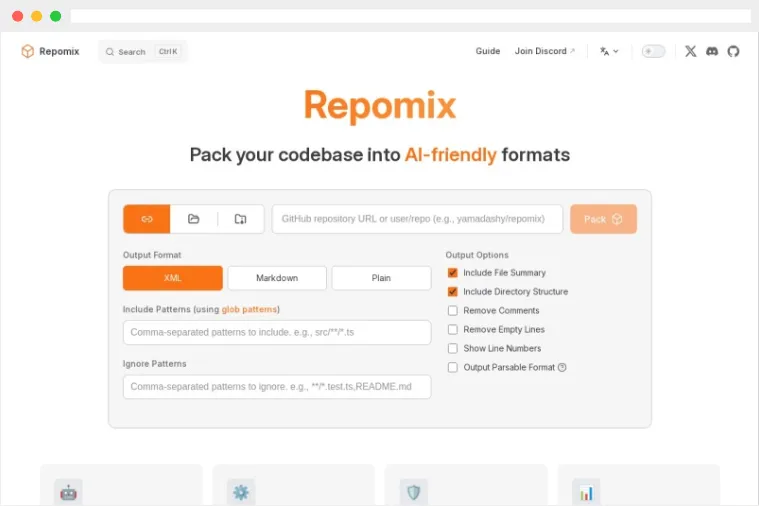Enable Remove Empty Lines checkbox
The height and width of the screenshot is (506, 759).
coord(453,329)
